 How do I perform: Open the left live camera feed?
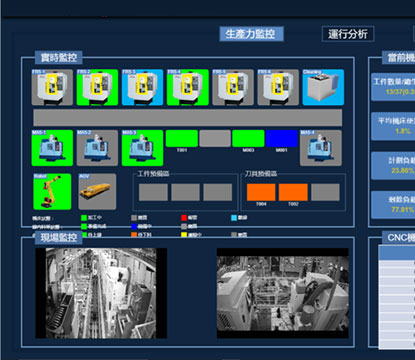(x=101, y=293)
